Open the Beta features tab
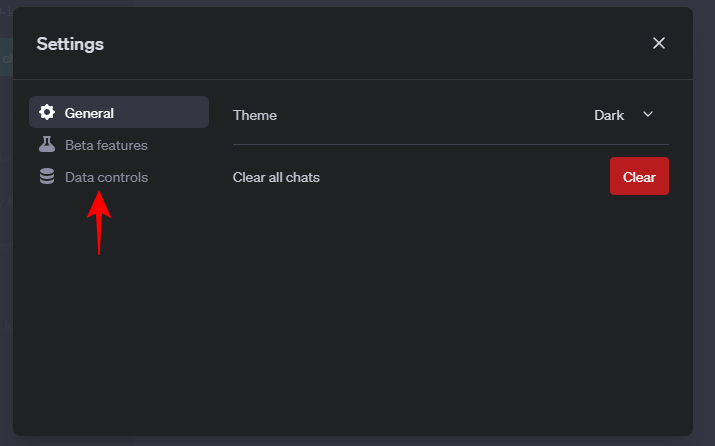 106,145
